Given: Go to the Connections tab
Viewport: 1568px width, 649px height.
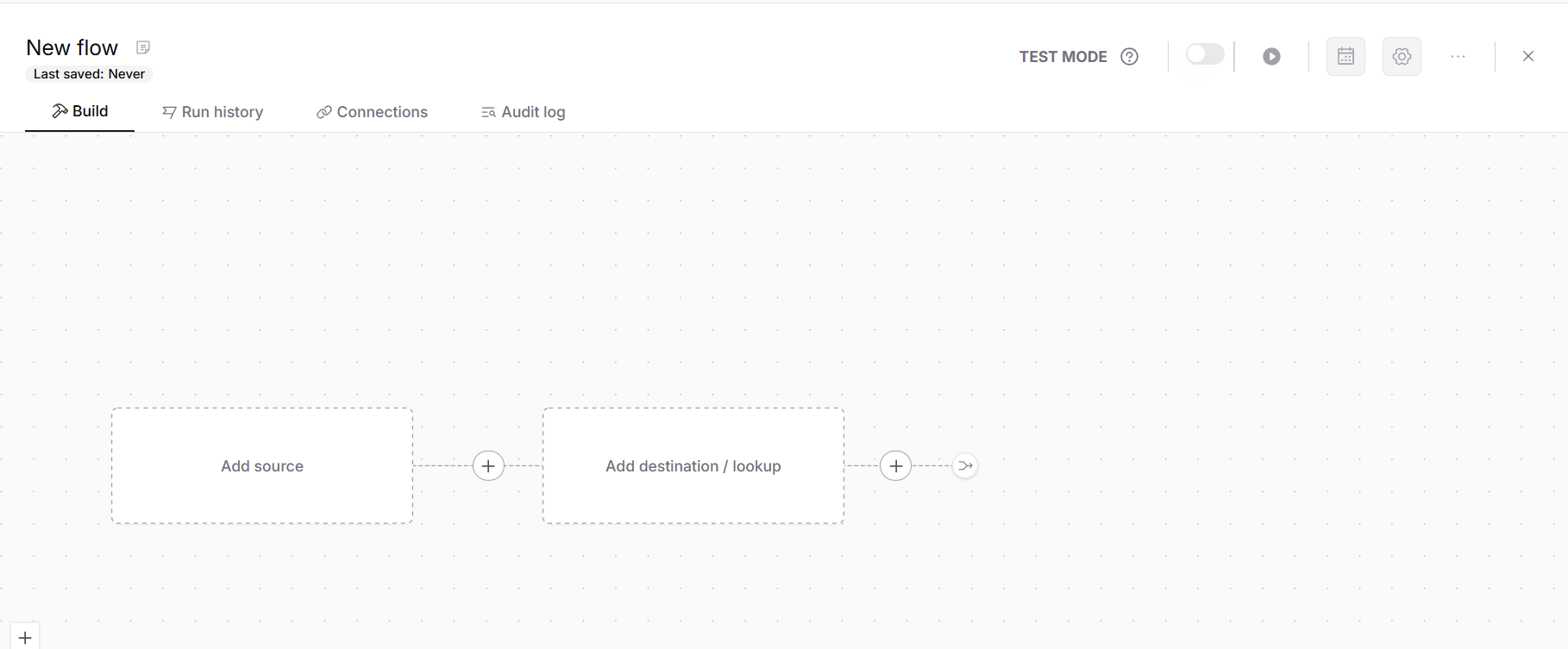Looking at the screenshot, I should click(x=372, y=112).
